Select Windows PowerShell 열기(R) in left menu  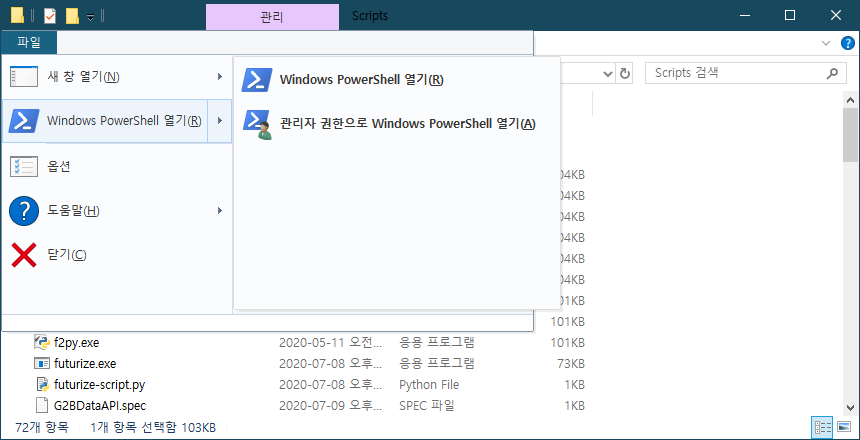[105, 121]
